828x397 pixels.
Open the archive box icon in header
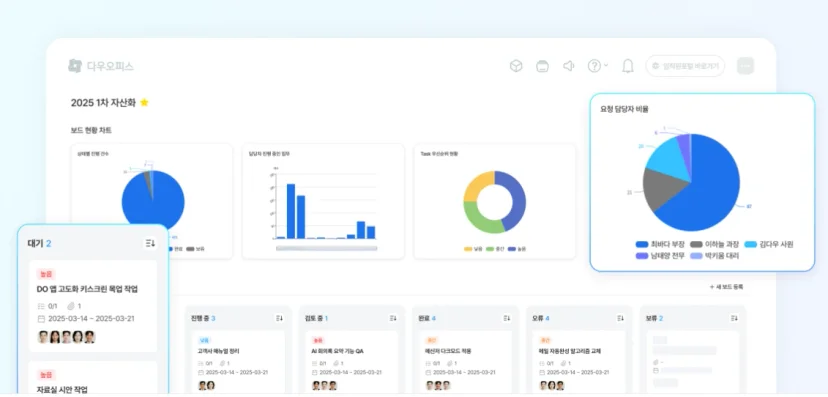pos(542,66)
